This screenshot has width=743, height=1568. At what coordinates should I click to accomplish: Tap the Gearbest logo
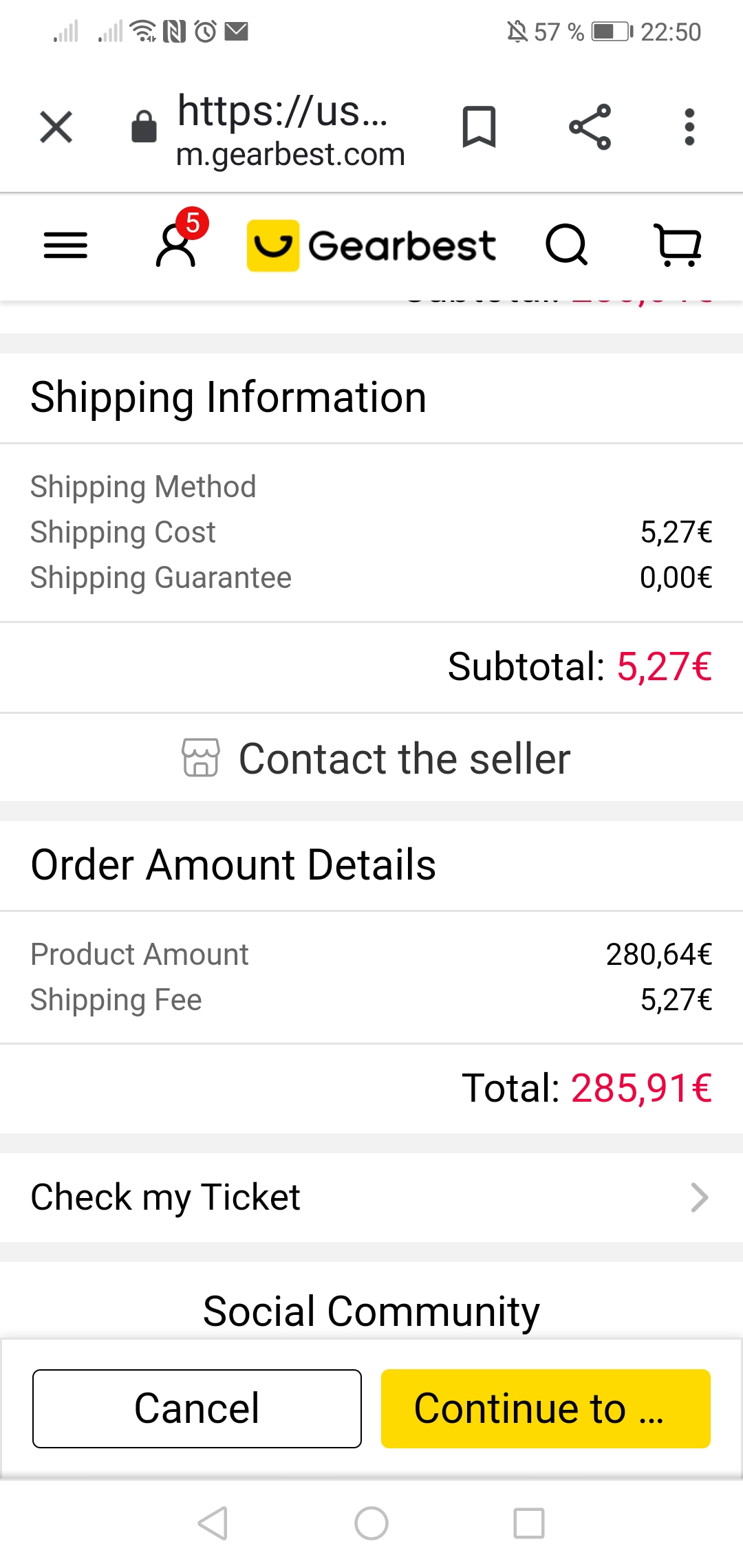tap(371, 246)
